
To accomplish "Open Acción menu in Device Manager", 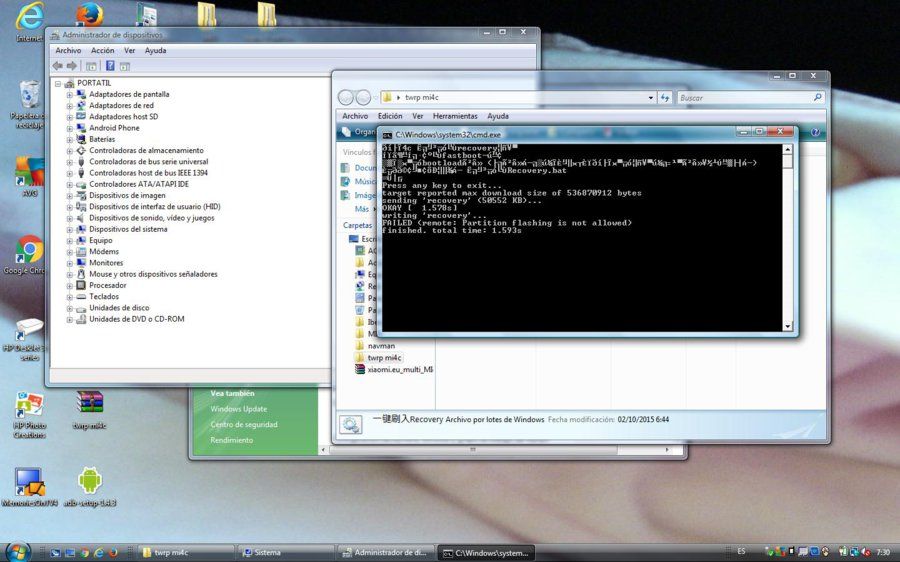I will 102,51.
